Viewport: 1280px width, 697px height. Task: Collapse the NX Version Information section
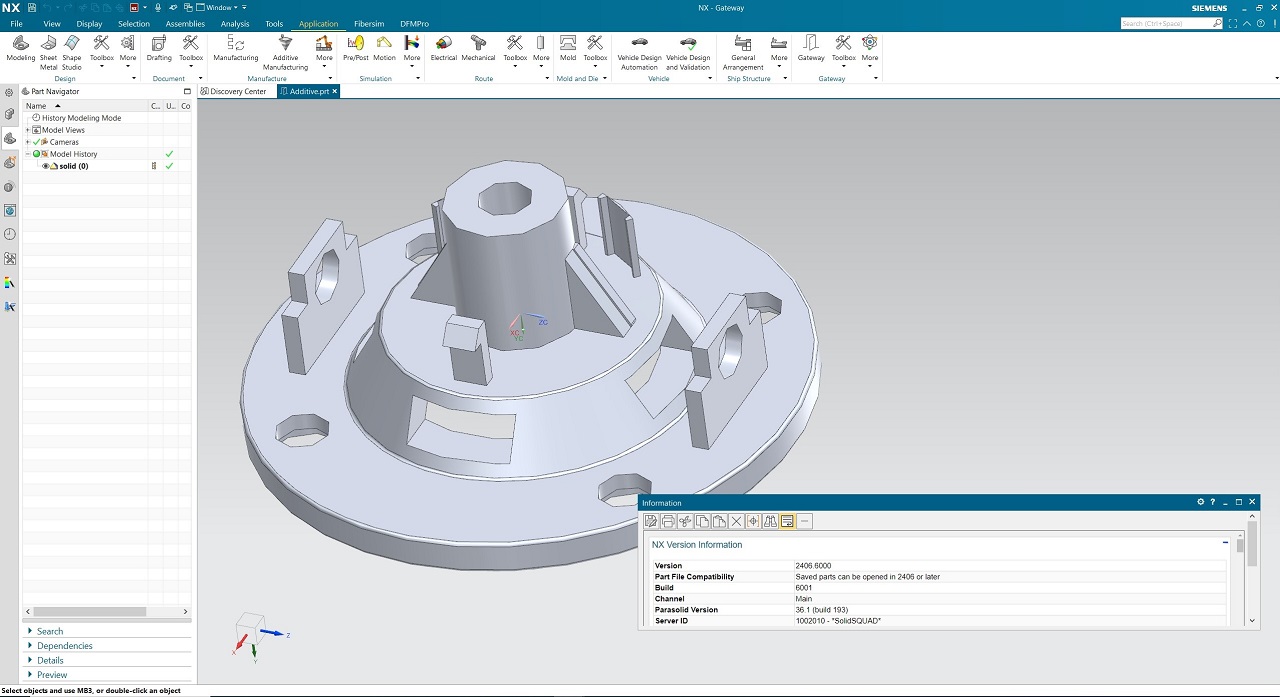(x=1226, y=543)
